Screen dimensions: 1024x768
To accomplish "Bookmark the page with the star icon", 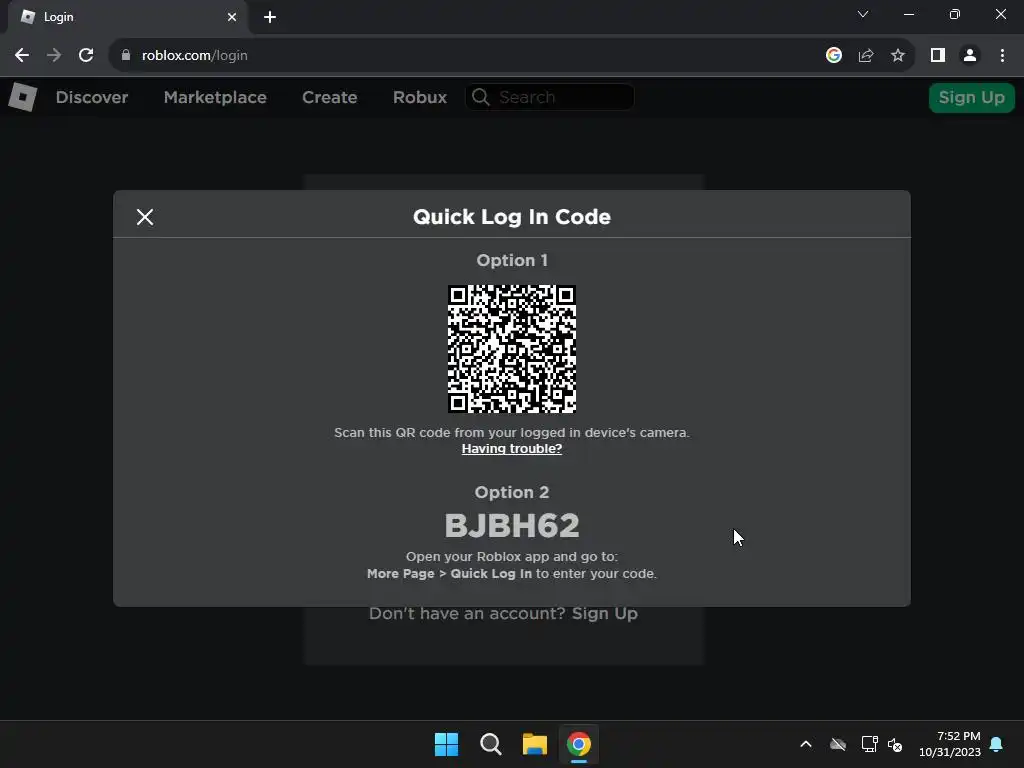I will (x=898, y=56).
